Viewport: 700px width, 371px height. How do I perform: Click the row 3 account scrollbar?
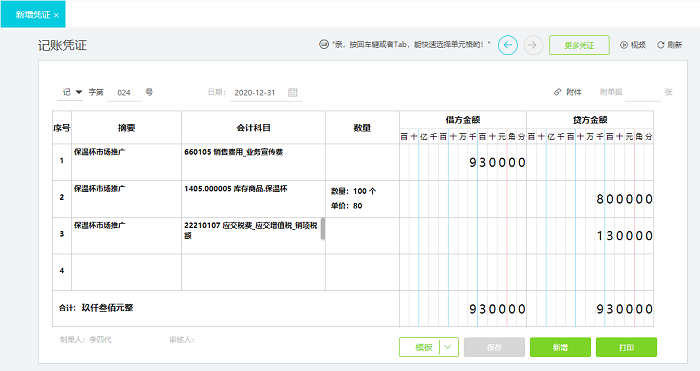[323, 229]
